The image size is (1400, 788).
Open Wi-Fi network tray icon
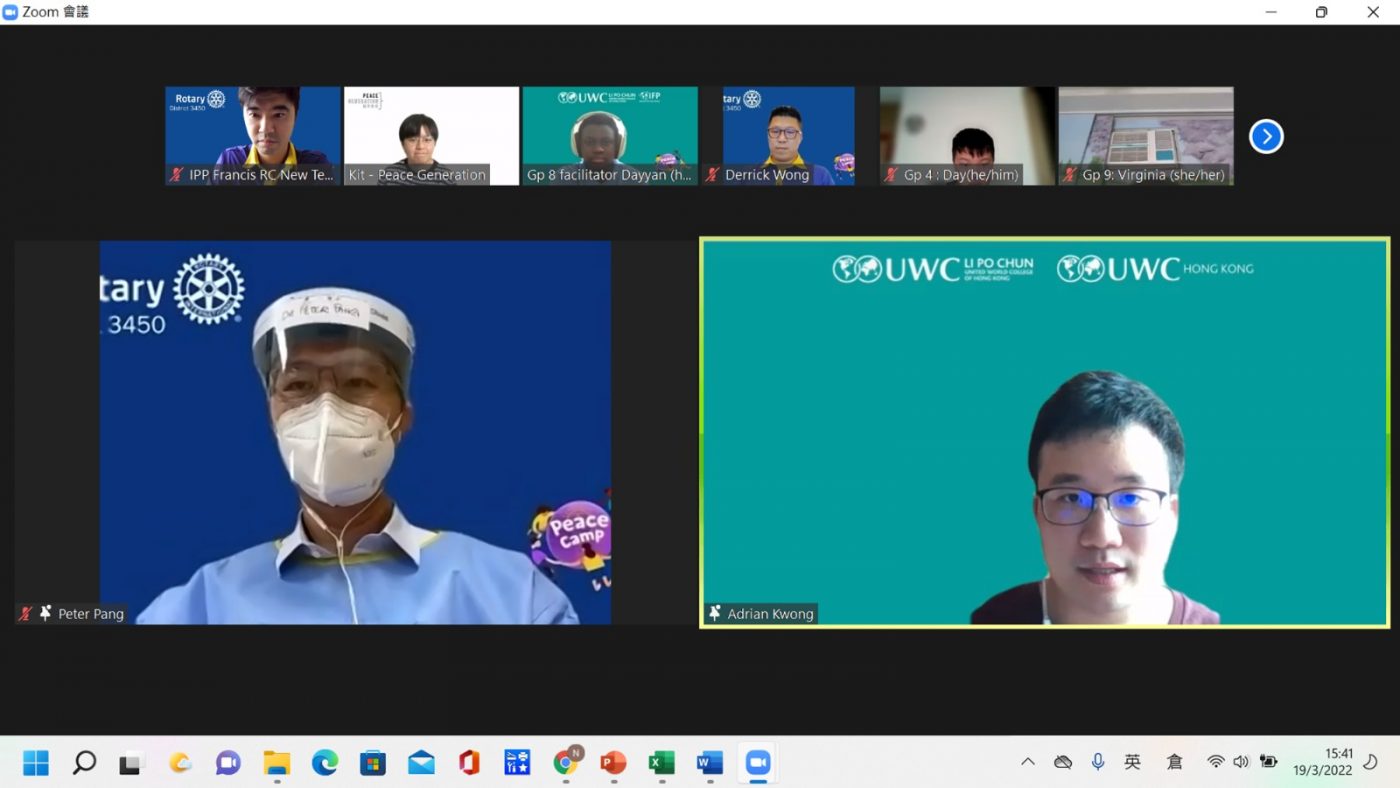pyautogui.click(x=1216, y=762)
